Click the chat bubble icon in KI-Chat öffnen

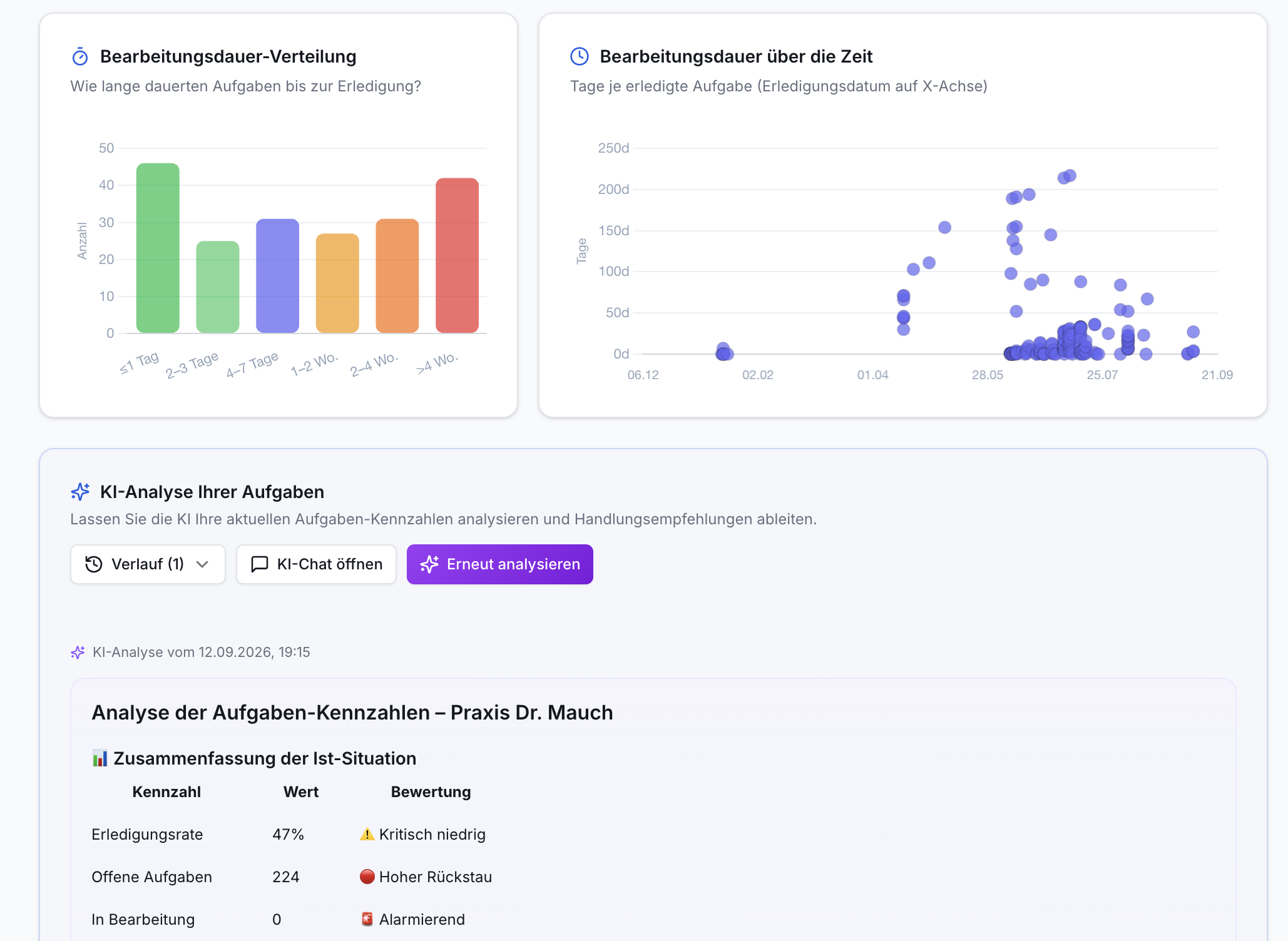tap(259, 564)
